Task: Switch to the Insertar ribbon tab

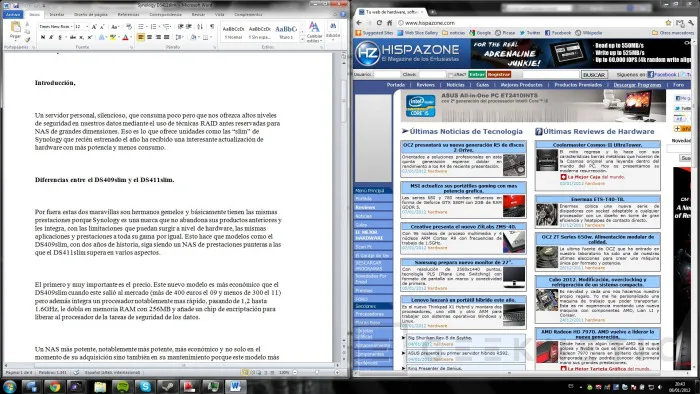Action: (x=57, y=15)
